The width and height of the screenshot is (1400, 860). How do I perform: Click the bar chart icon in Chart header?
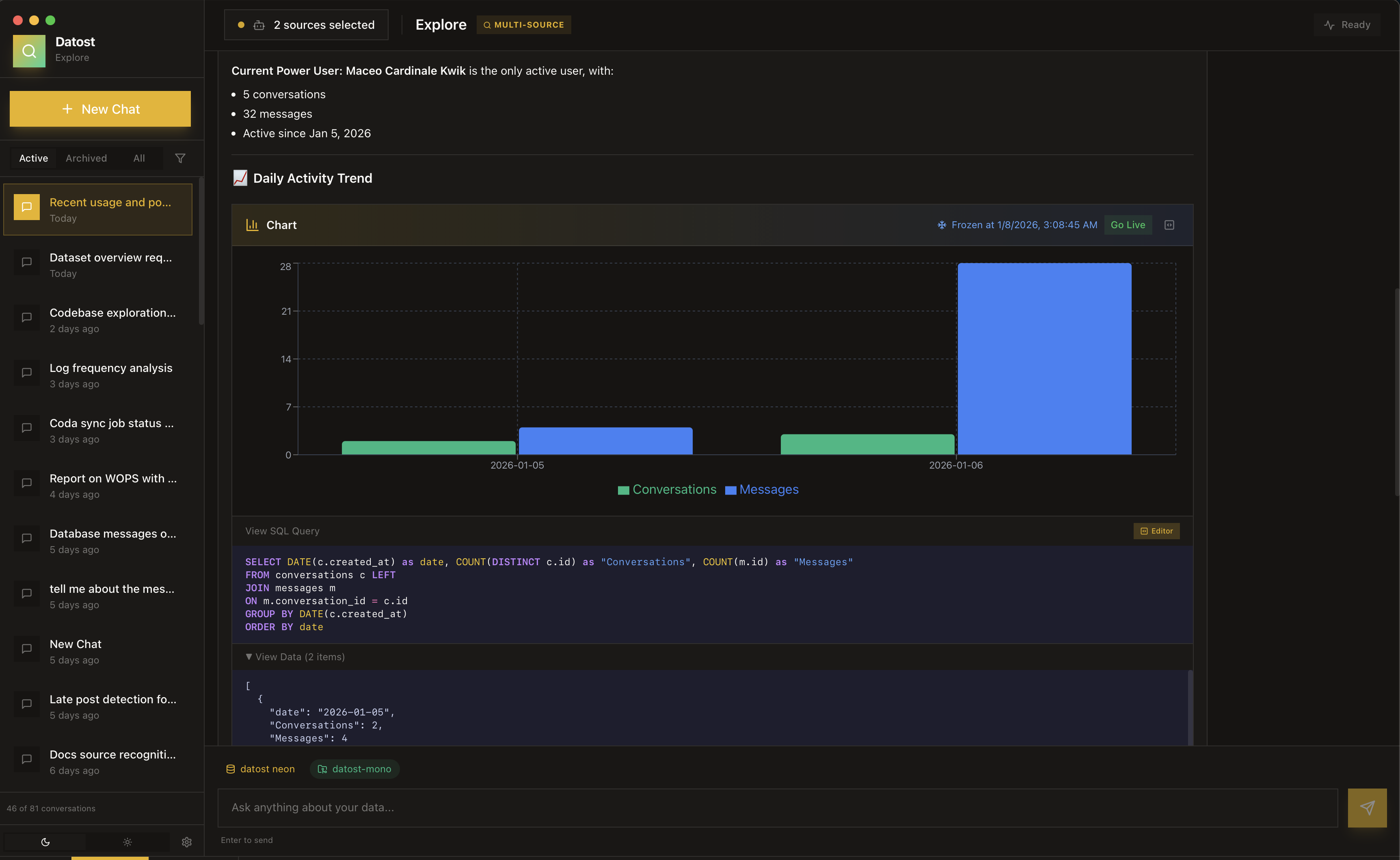[252, 225]
